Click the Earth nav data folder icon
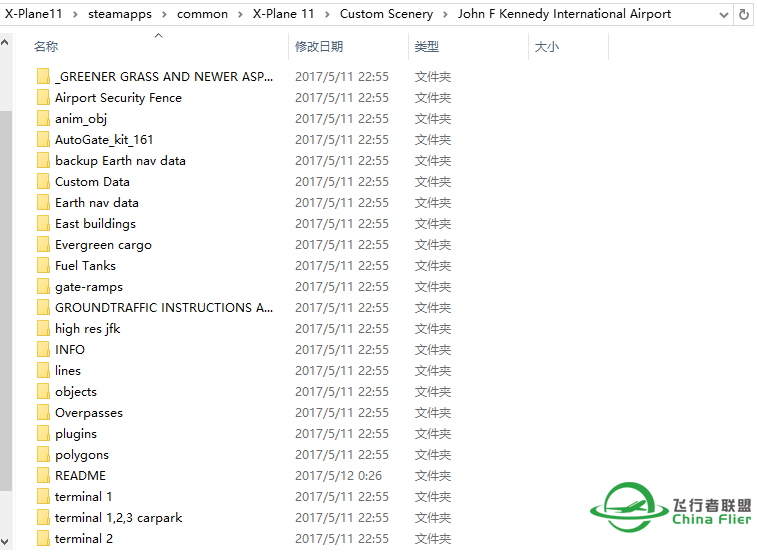 pyautogui.click(x=43, y=202)
